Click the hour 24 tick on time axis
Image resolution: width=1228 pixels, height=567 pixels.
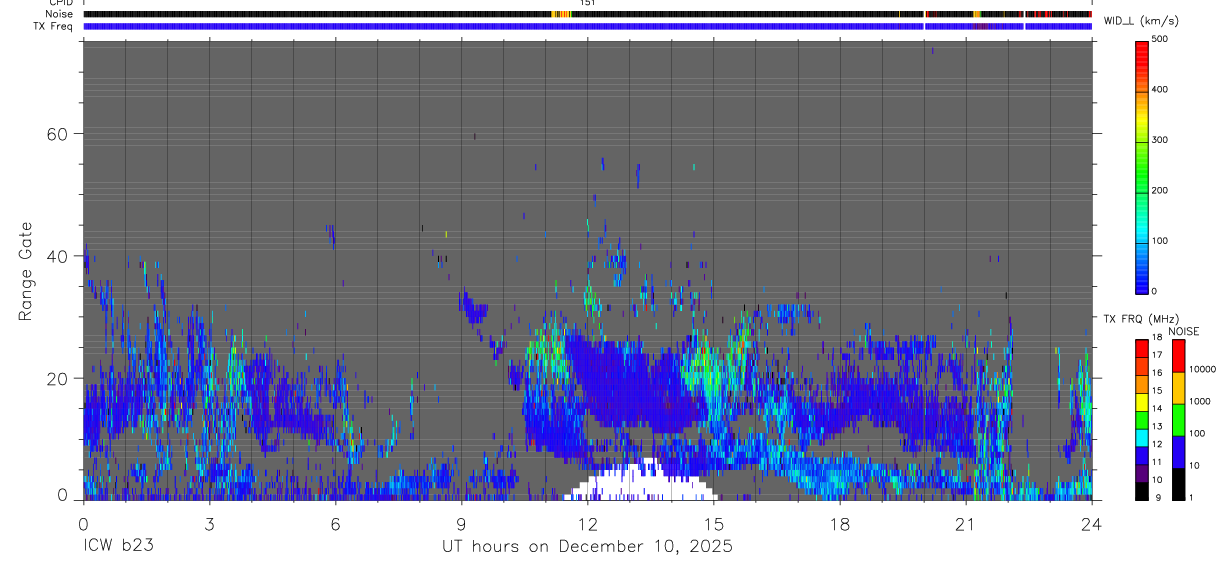(1092, 524)
